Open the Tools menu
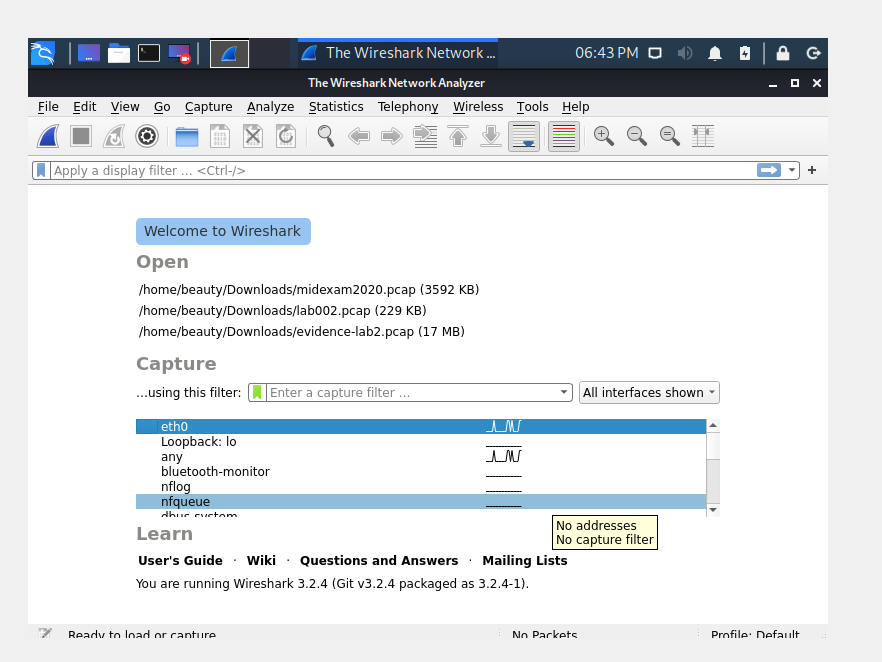Viewport: 882px width, 662px height. point(532,107)
